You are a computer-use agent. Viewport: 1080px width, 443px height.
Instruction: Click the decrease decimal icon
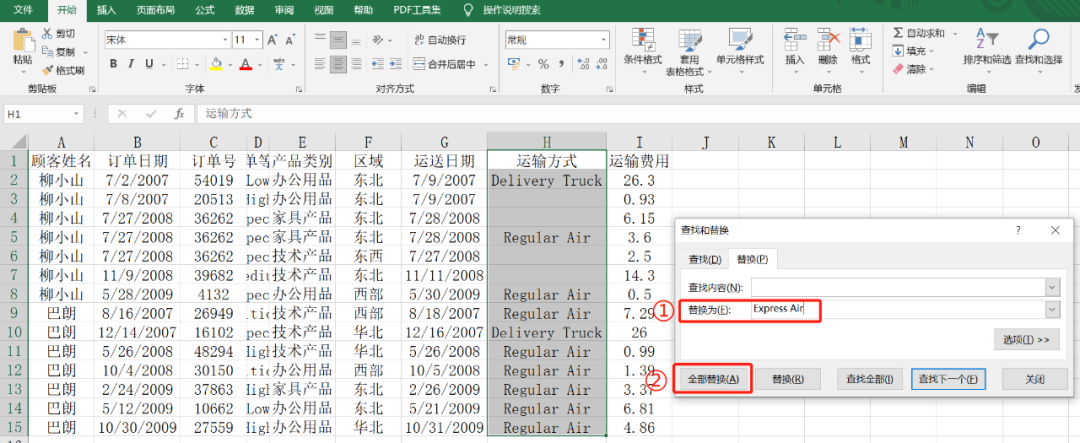click(x=601, y=64)
